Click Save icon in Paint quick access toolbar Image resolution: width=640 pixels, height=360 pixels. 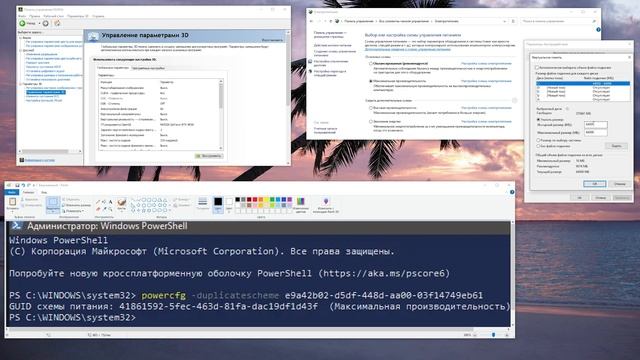pyautogui.click(x=17, y=185)
